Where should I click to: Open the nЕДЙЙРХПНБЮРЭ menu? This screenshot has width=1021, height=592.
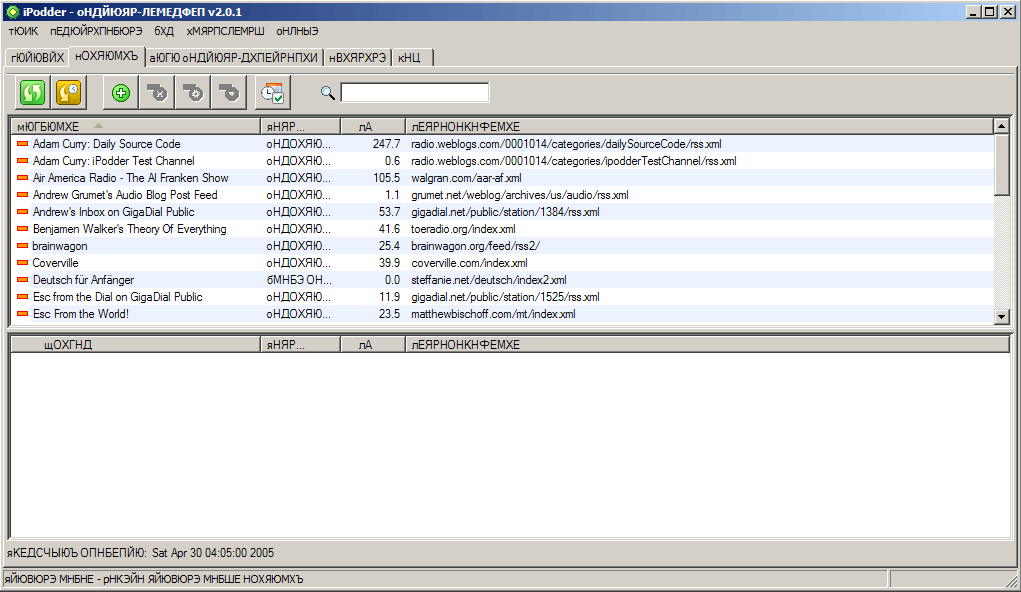click(96, 31)
